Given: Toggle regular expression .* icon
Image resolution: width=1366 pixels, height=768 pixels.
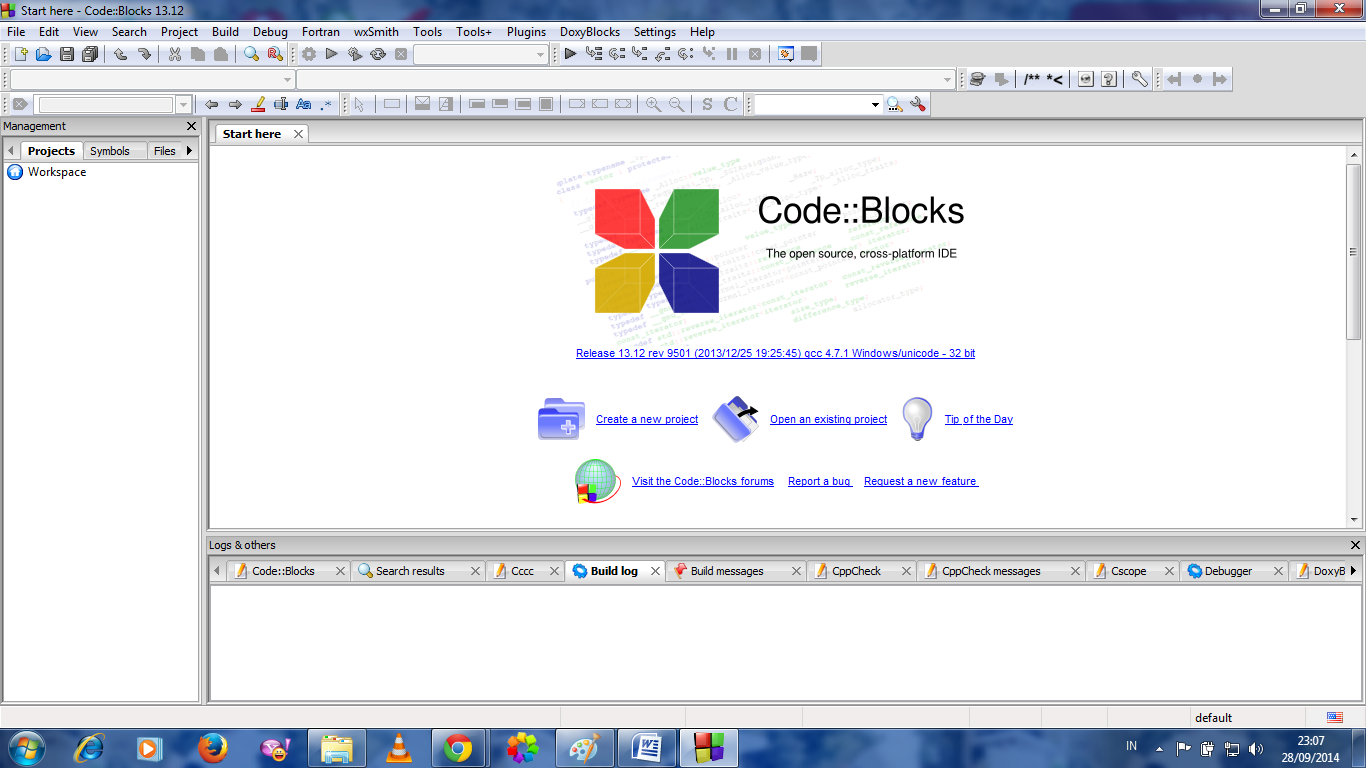Looking at the screenshot, I should pos(327,104).
